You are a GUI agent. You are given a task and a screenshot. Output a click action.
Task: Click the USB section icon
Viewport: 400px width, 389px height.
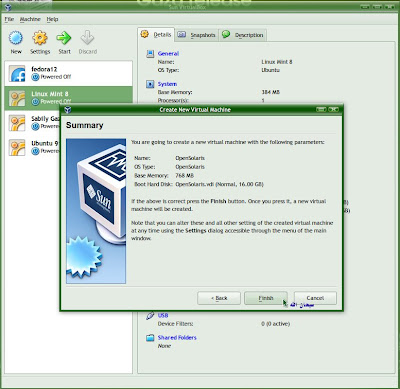click(150, 316)
